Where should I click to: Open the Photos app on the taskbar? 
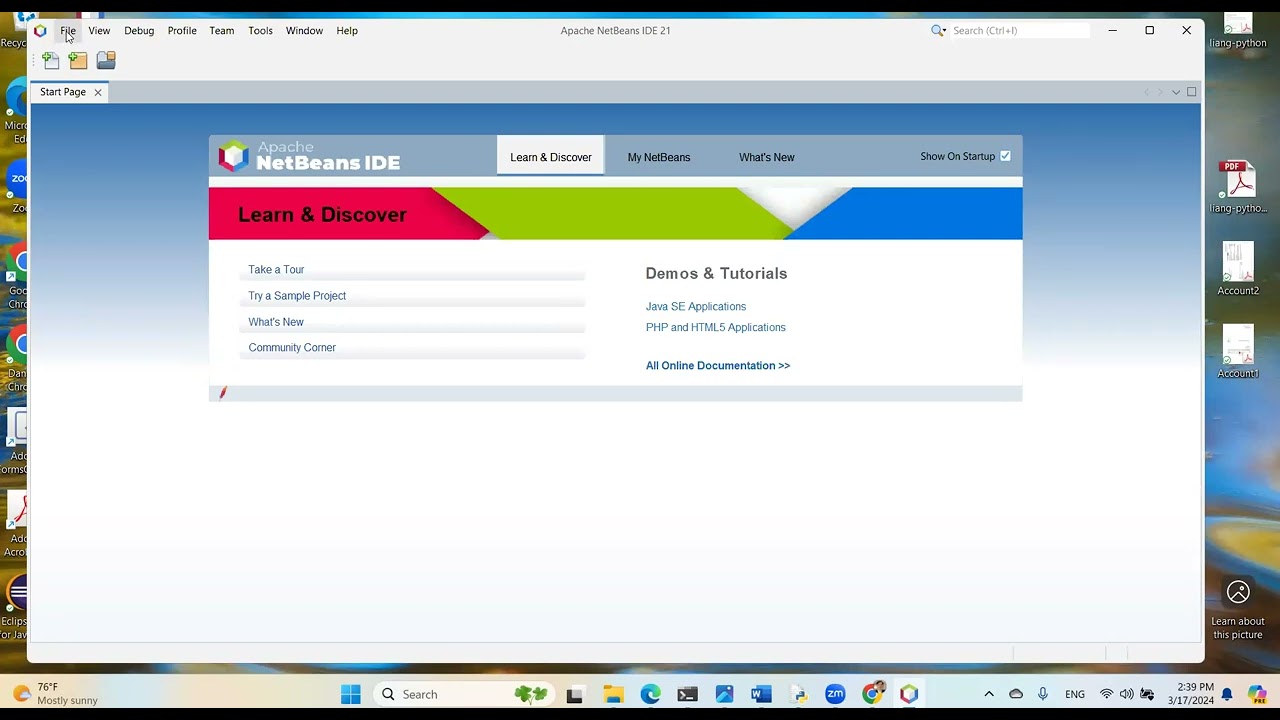[x=724, y=694]
